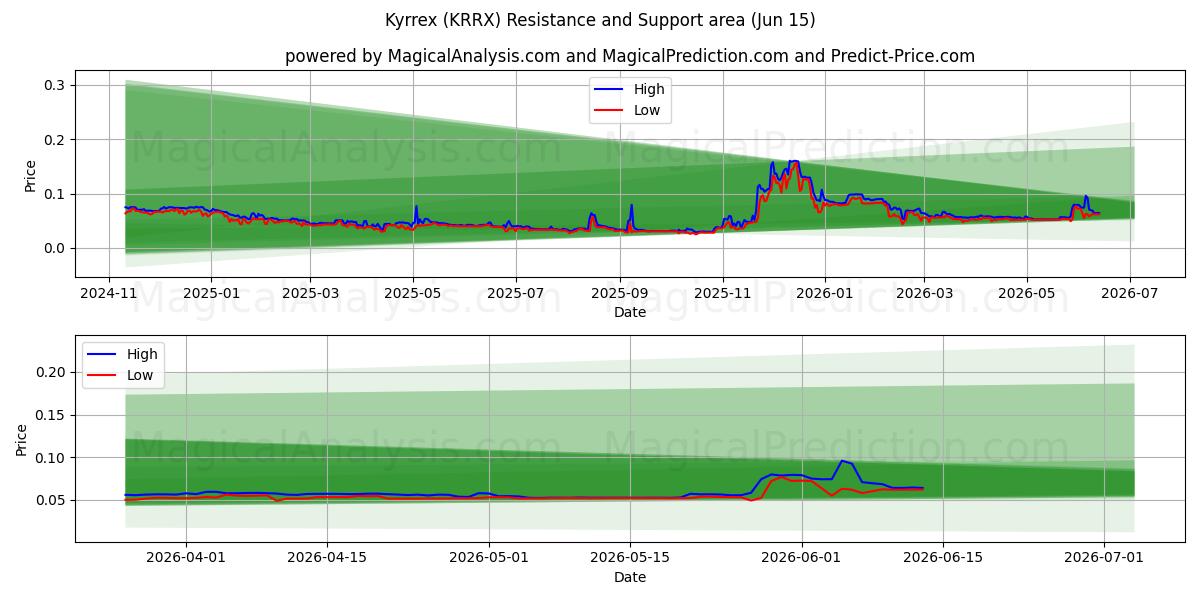
Task: Click the price peak near 2025-12 in top chart
Action: [794, 162]
